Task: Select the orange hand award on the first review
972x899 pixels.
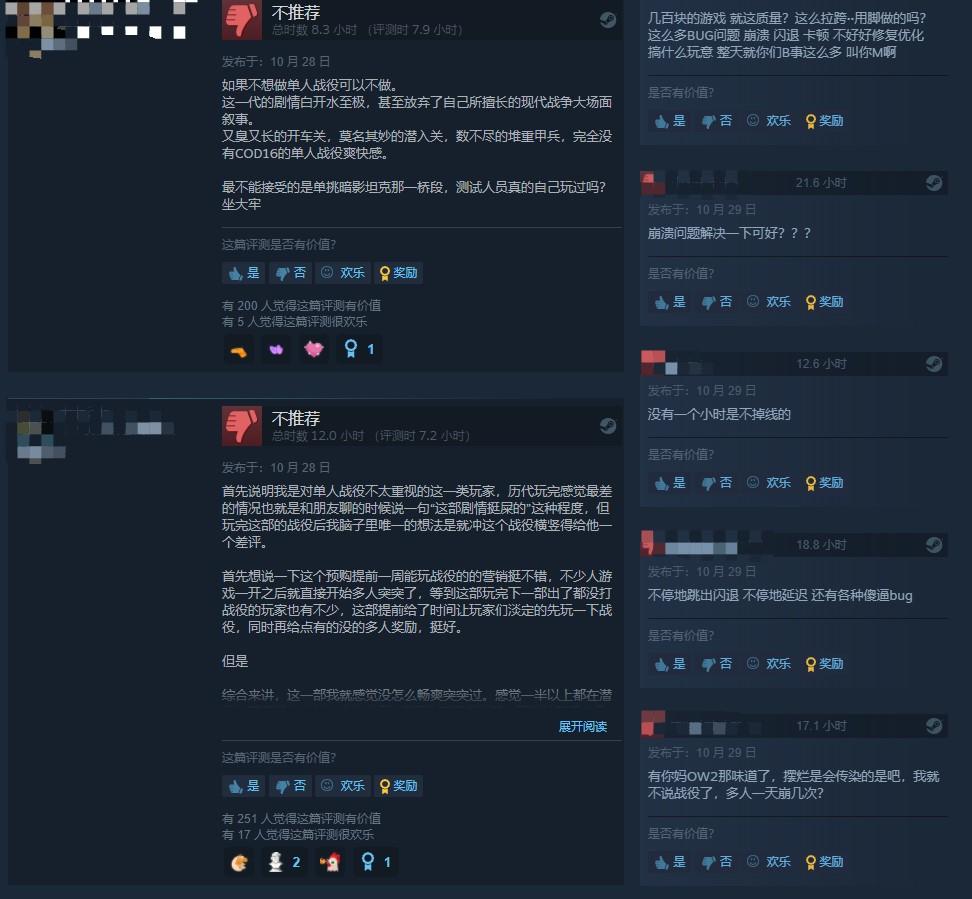Action: (x=239, y=349)
